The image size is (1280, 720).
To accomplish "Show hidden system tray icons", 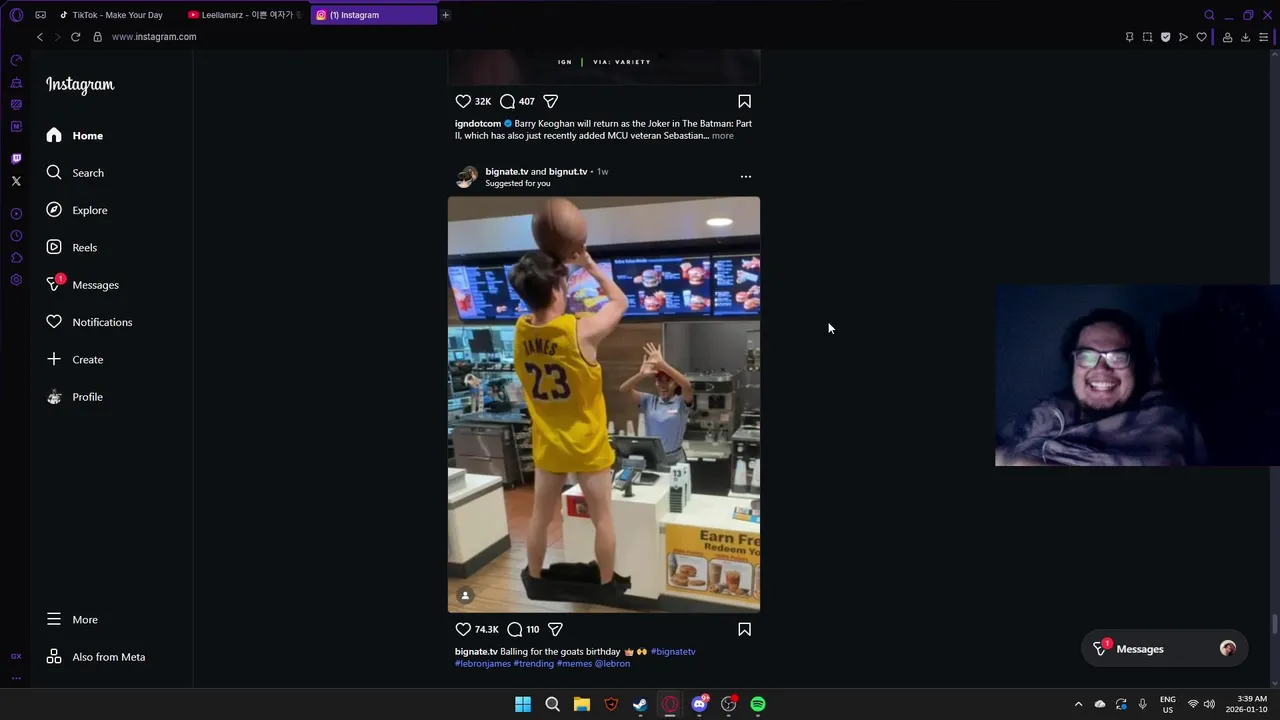I will [1078, 704].
